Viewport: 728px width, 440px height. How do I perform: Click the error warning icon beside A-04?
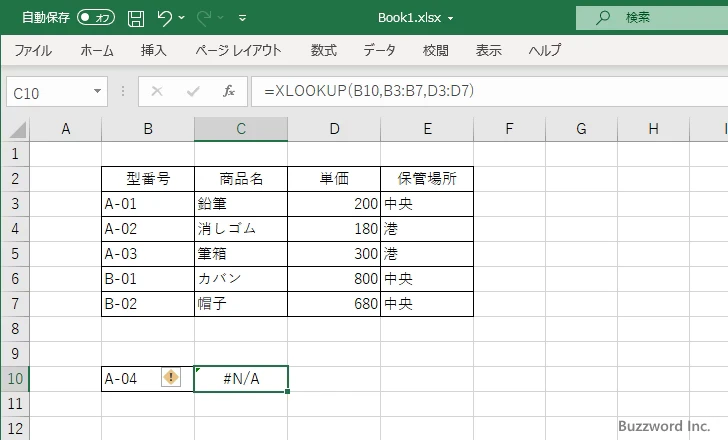coord(171,377)
